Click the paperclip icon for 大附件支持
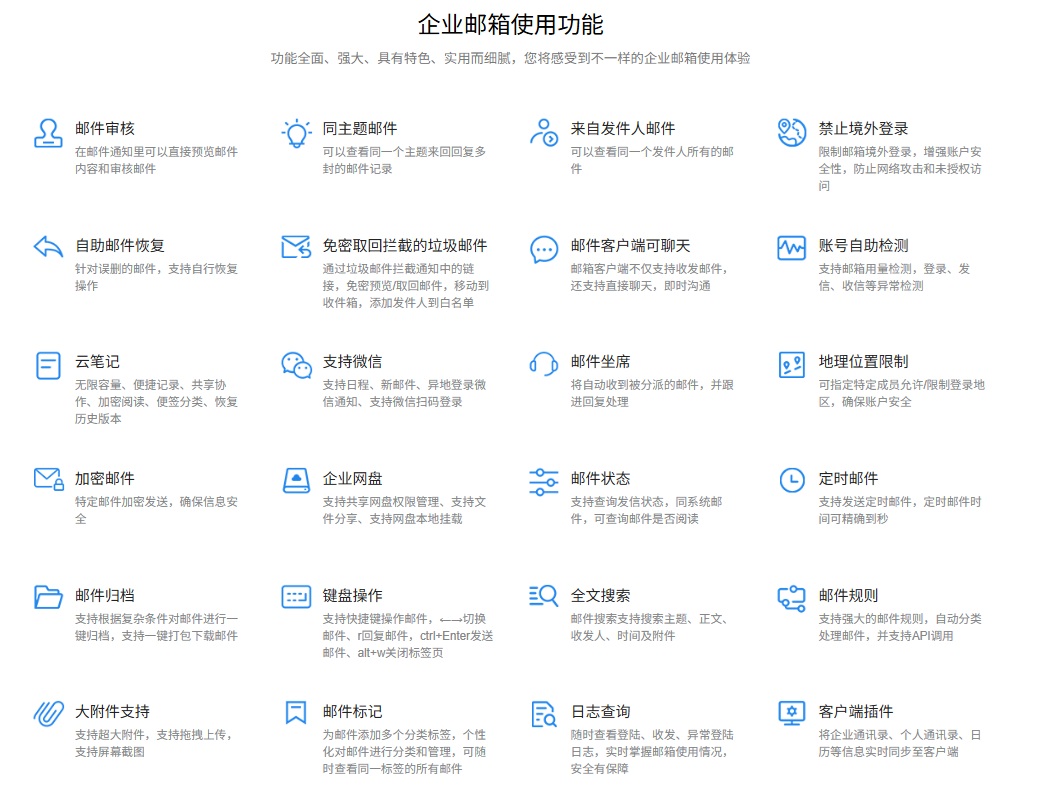Screen dimensions: 1049x792 click(x=48, y=714)
